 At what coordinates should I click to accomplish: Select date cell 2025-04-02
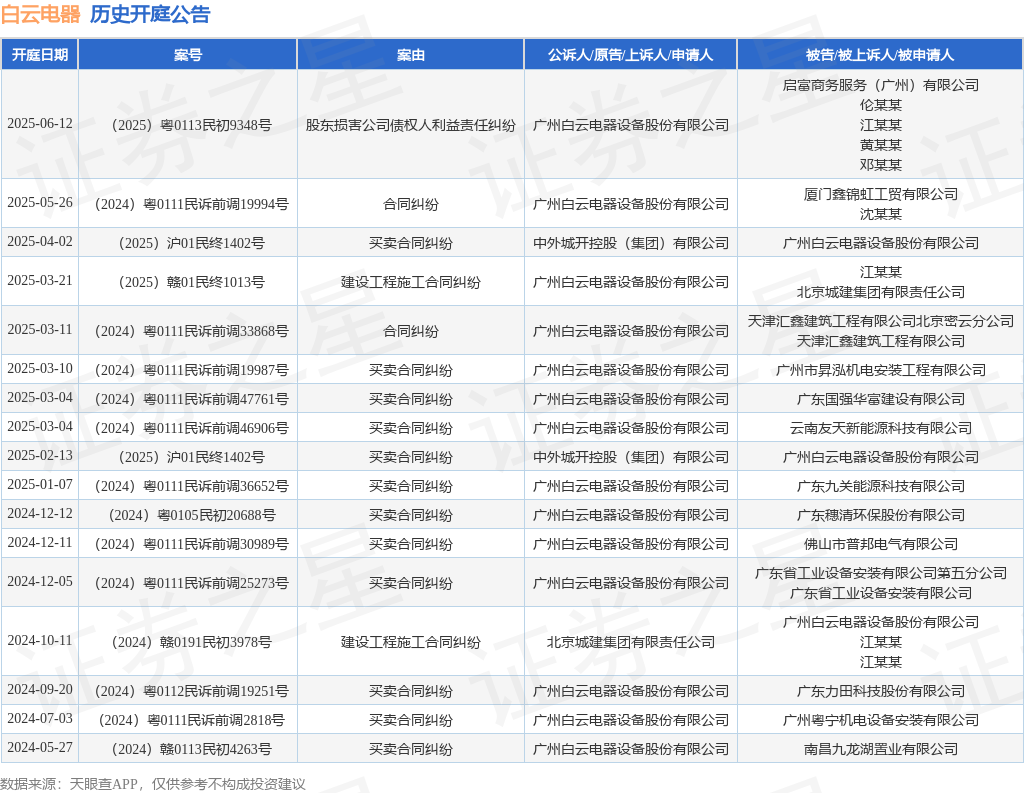tap(40, 242)
